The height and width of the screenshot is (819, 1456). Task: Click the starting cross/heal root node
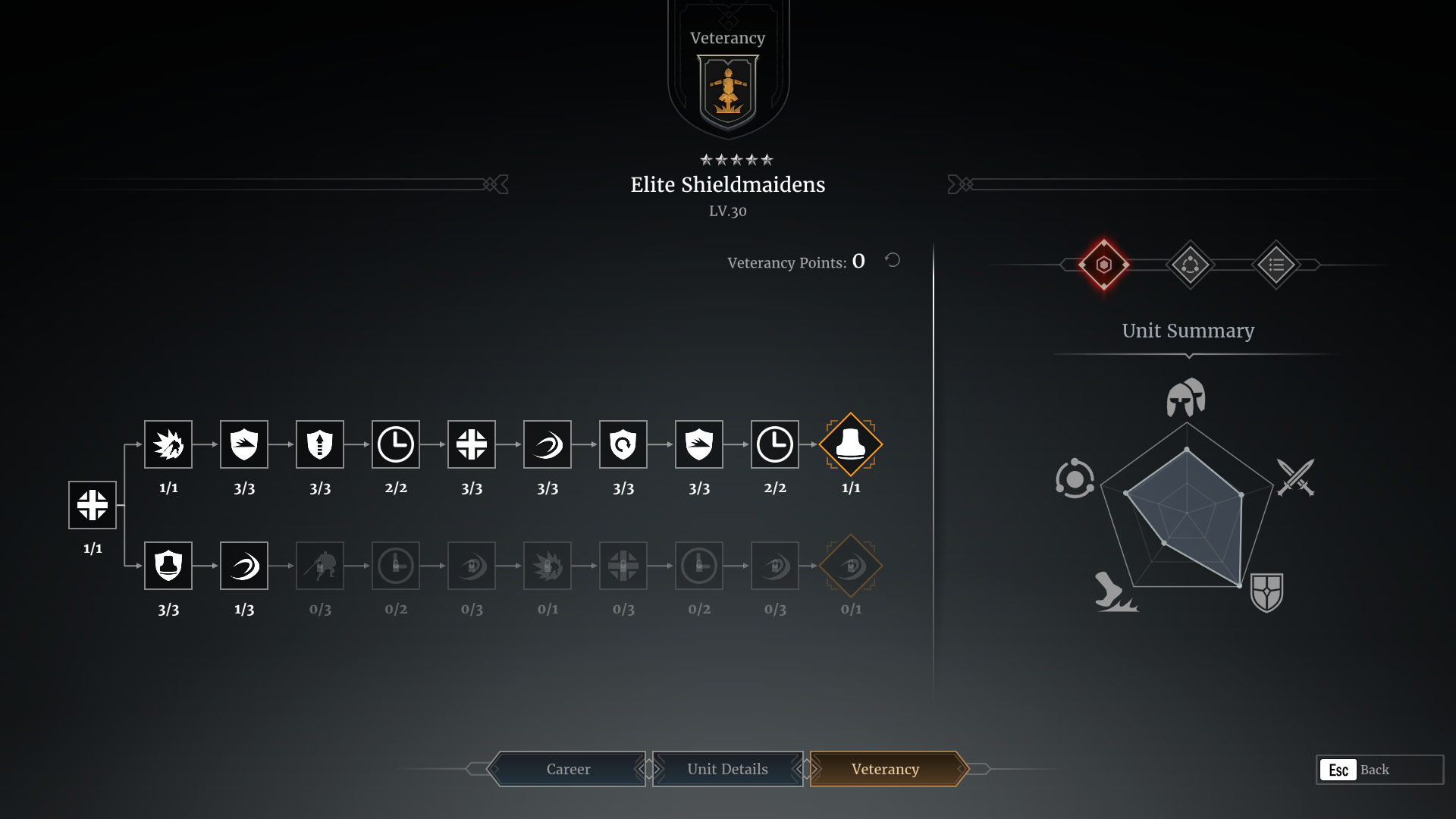pyautogui.click(x=90, y=504)
